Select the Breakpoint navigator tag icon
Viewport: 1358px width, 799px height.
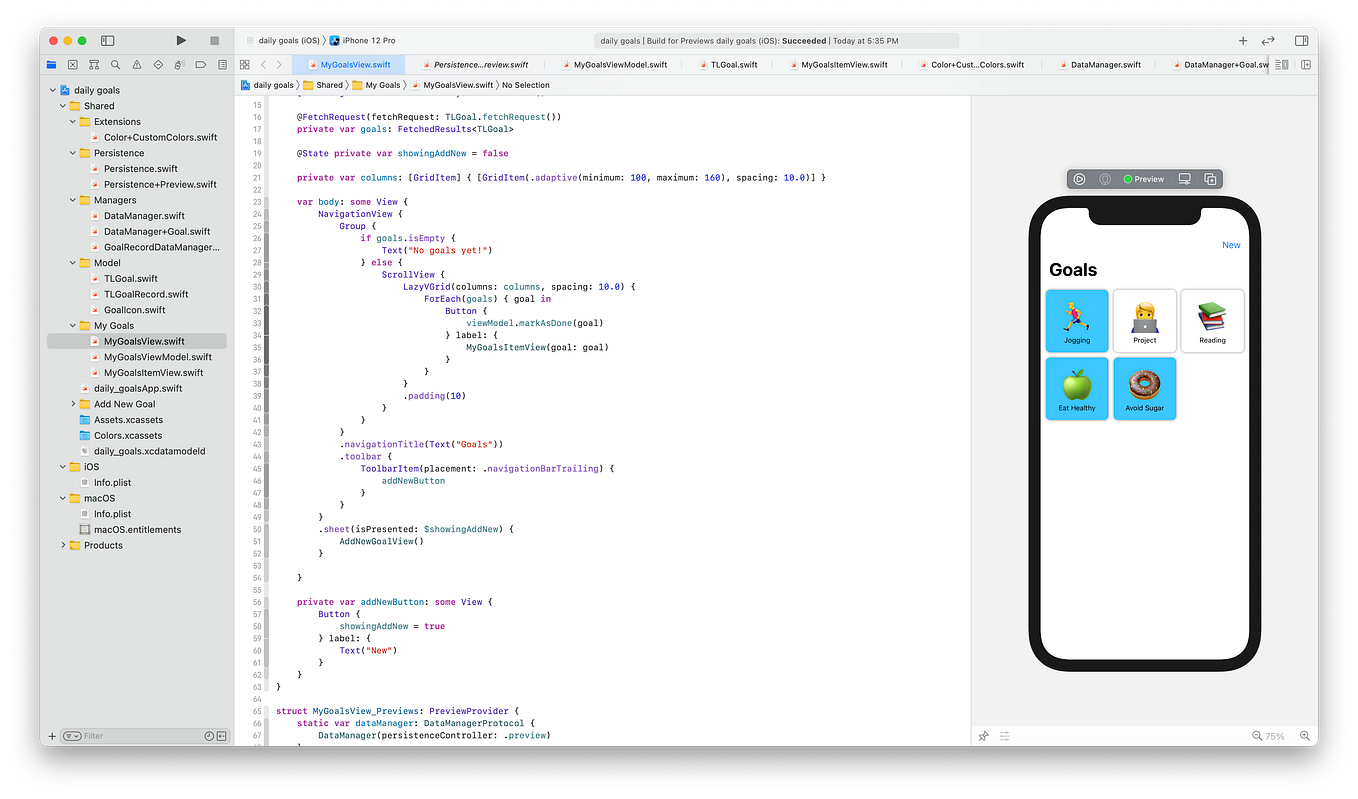click(201, 64)
